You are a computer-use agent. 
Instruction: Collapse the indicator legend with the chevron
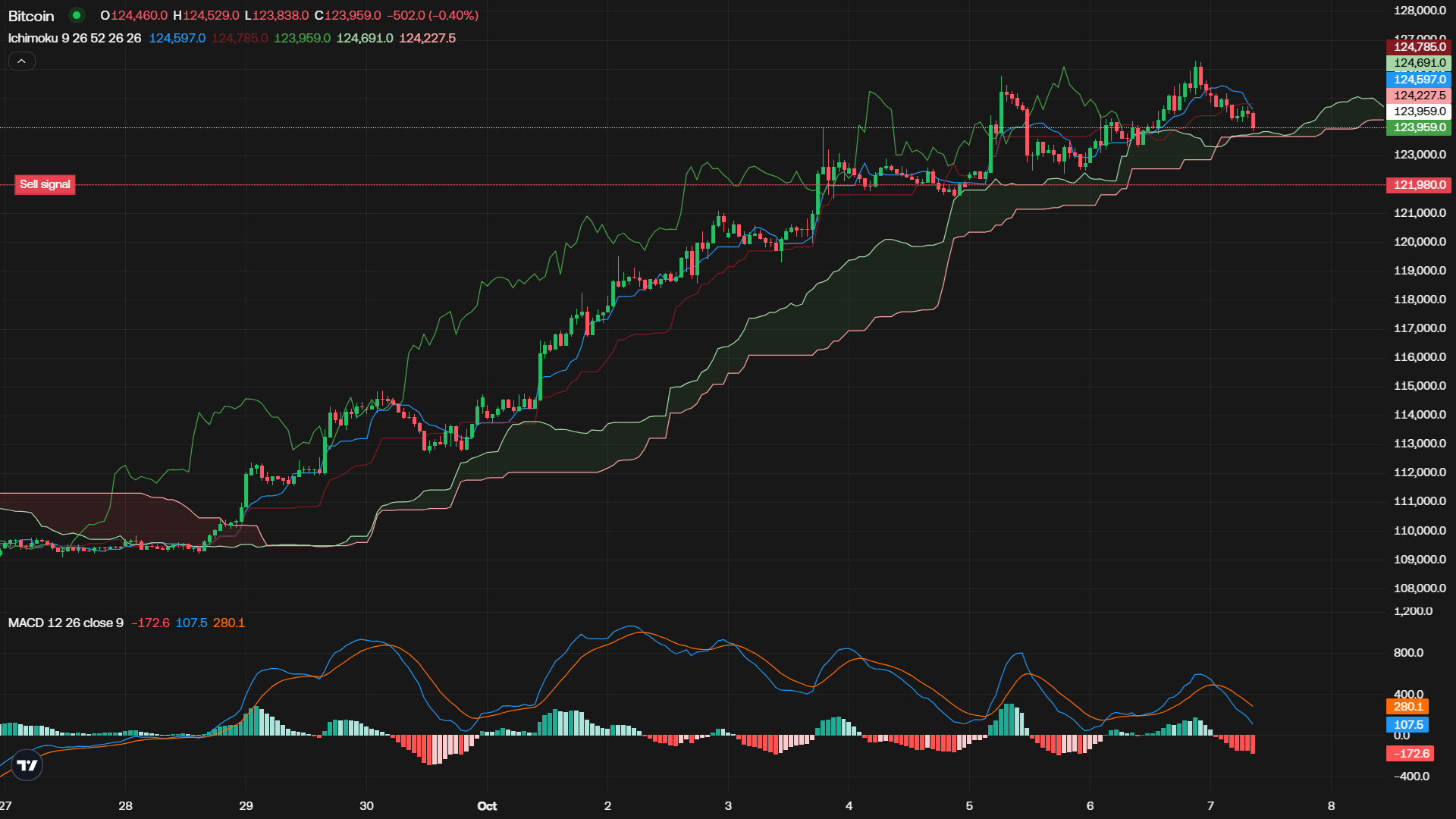(x=22, y=61)
